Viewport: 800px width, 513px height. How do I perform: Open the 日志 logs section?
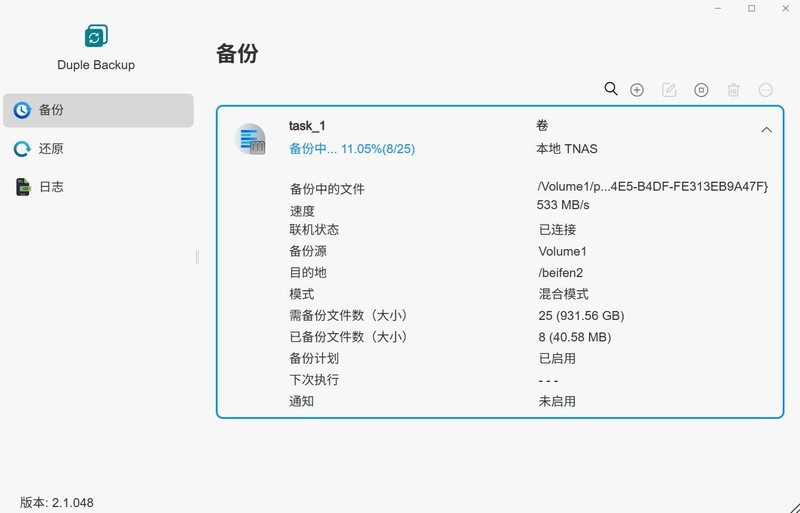[98, 187]
